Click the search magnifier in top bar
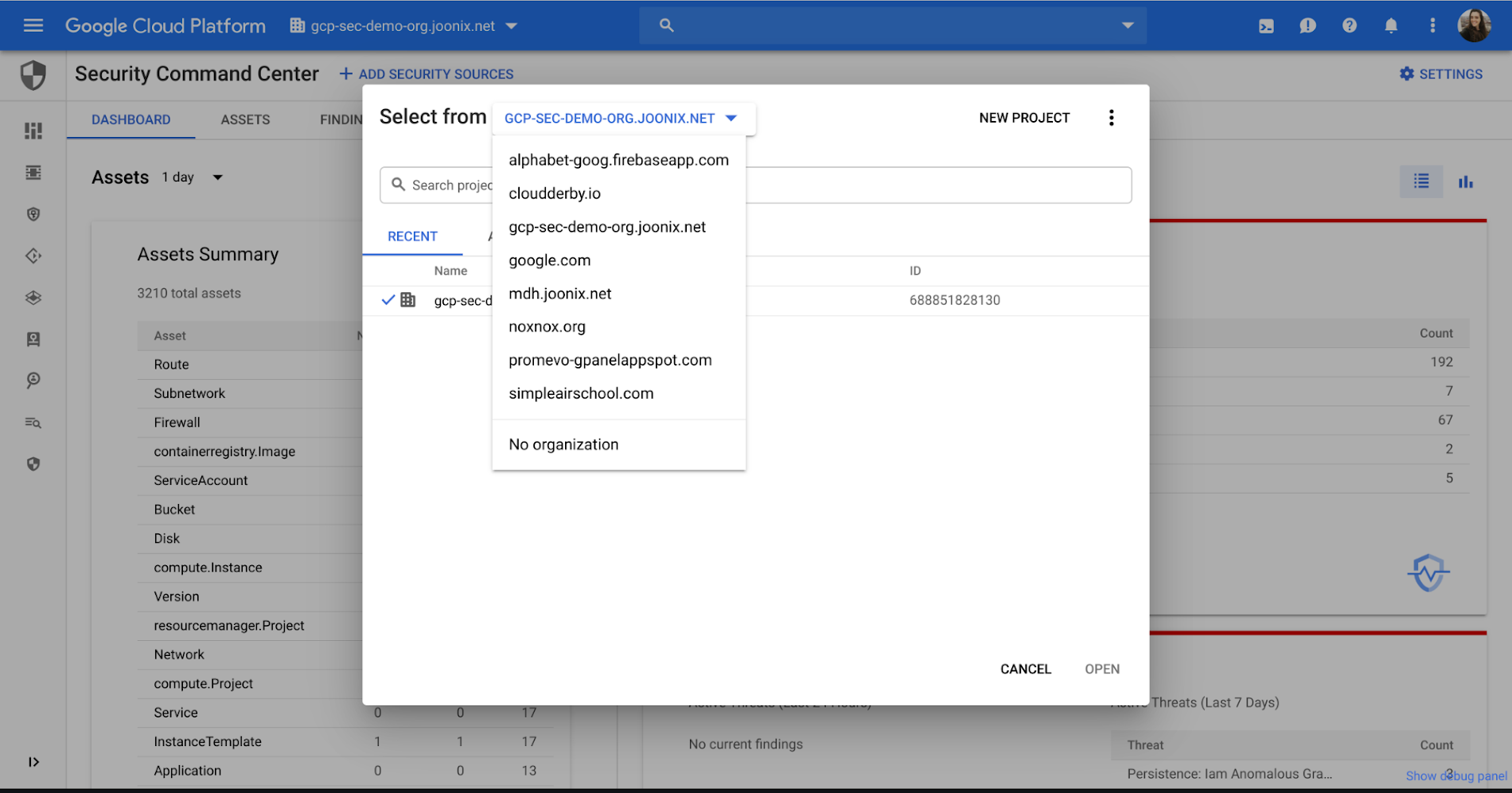Image resolution: width=1512 pixels, height=793 pixels. (667, 25)
